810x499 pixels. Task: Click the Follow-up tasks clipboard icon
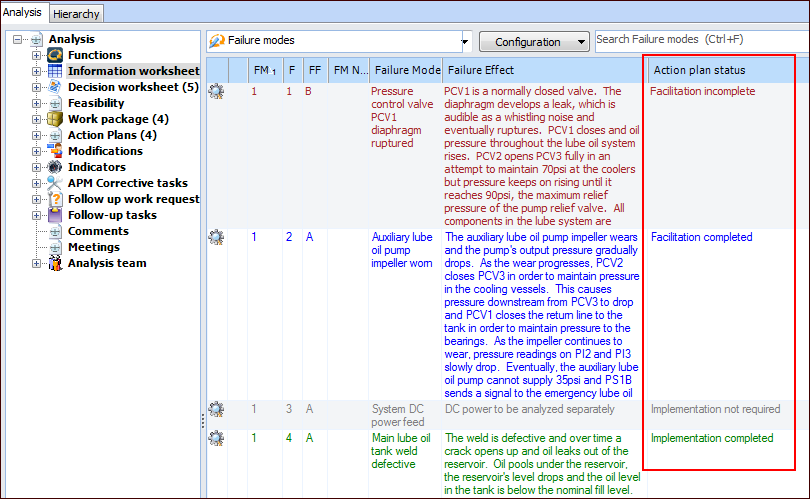[55, 215]
